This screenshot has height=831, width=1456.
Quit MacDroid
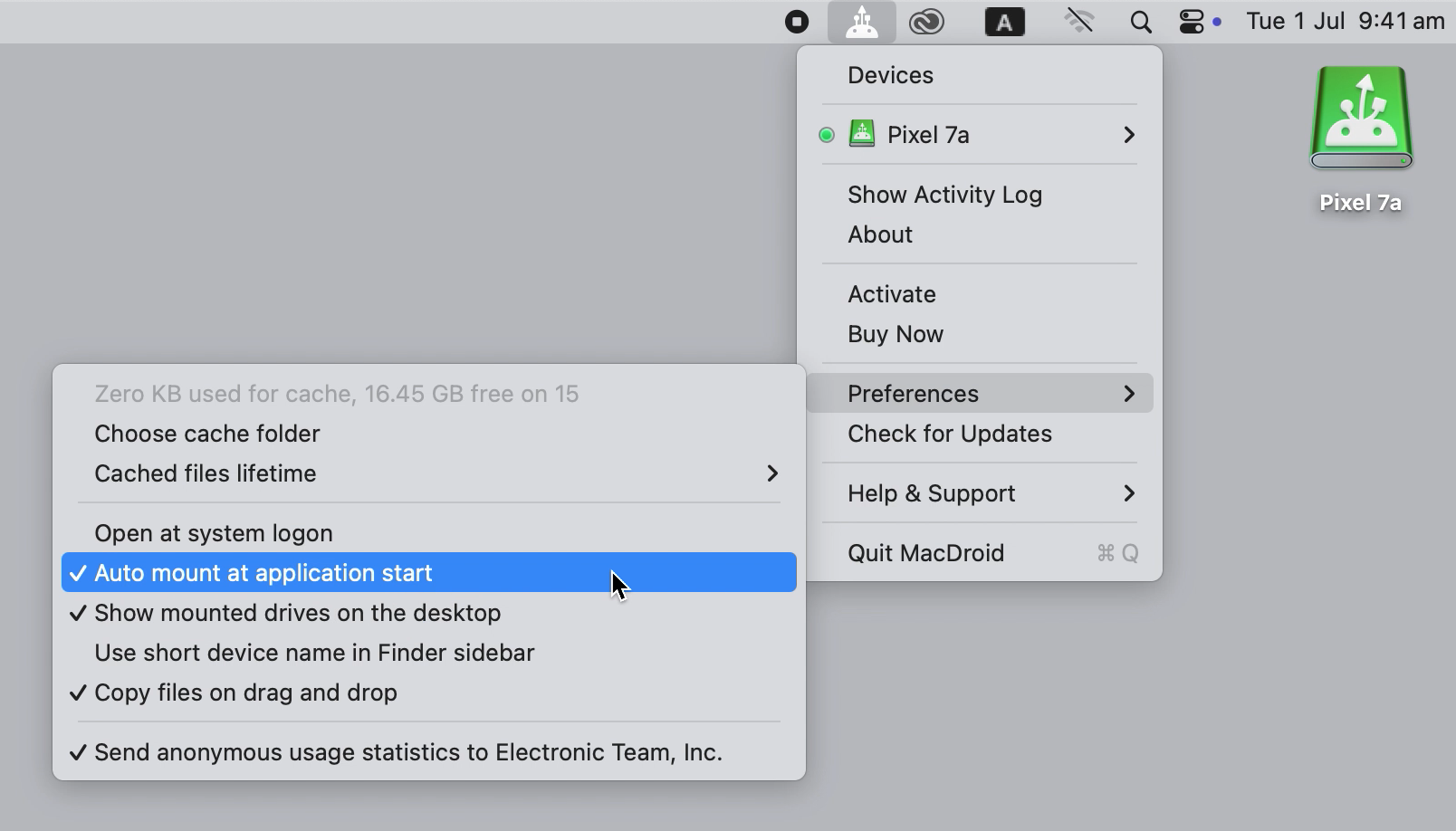click(979, 553)
